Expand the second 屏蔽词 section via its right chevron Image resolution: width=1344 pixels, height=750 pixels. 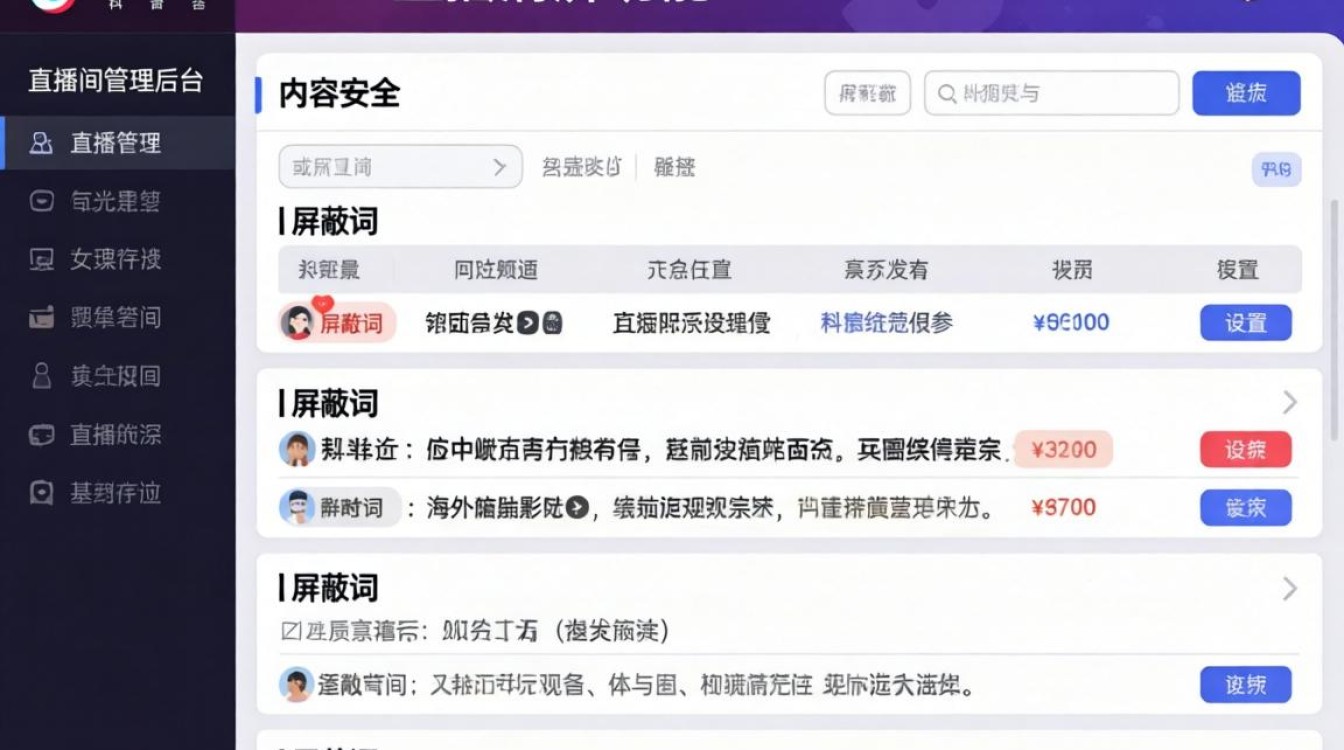point(1289,403)
